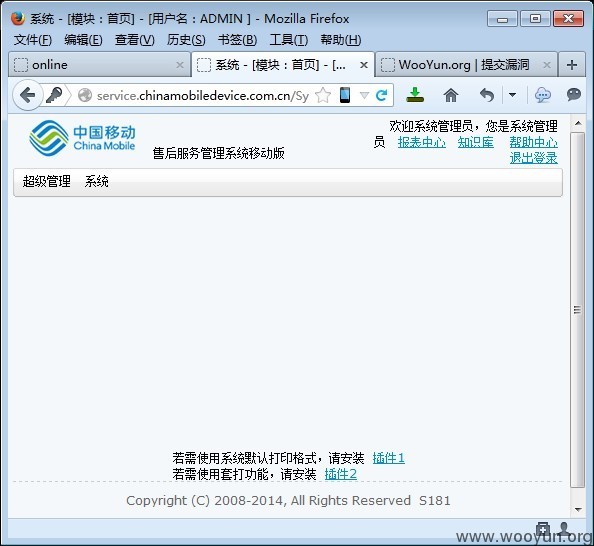This screenshot has width=594, height=546.
Task: Minimize the Firefox window
Action: pyautogui.click(x=502, y=19)
